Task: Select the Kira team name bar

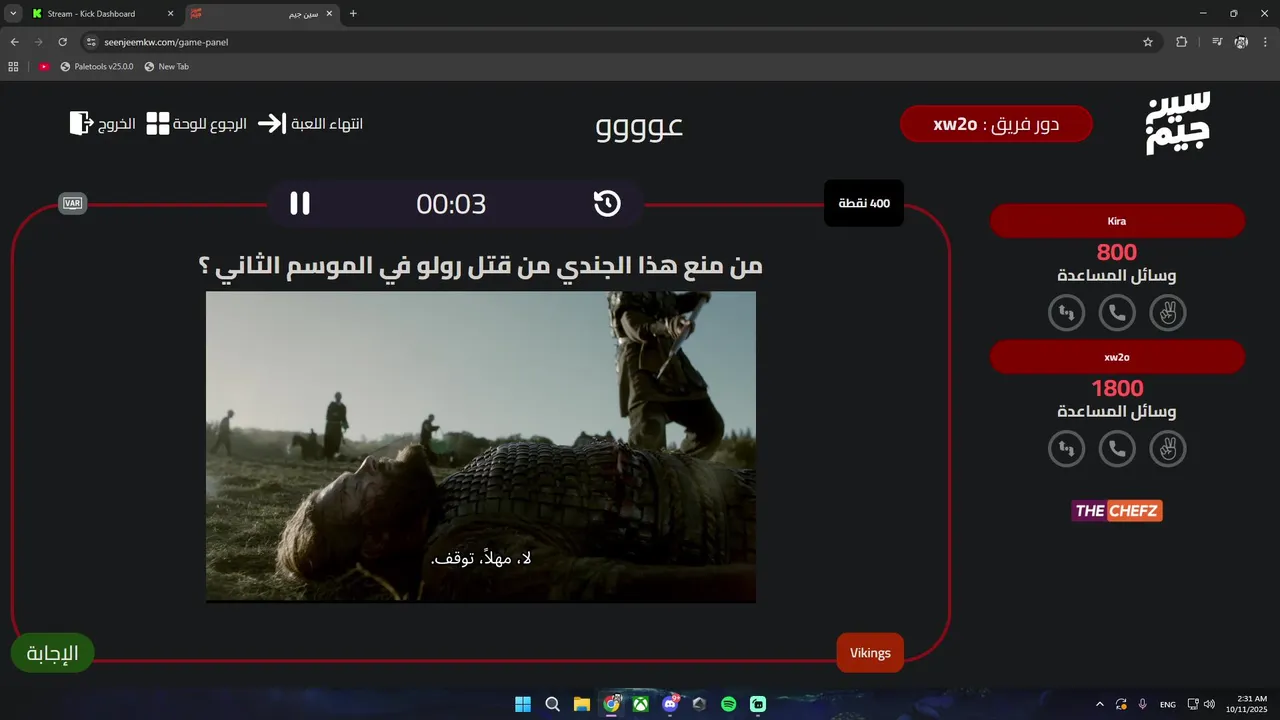Action: (x=1117, y=221)
